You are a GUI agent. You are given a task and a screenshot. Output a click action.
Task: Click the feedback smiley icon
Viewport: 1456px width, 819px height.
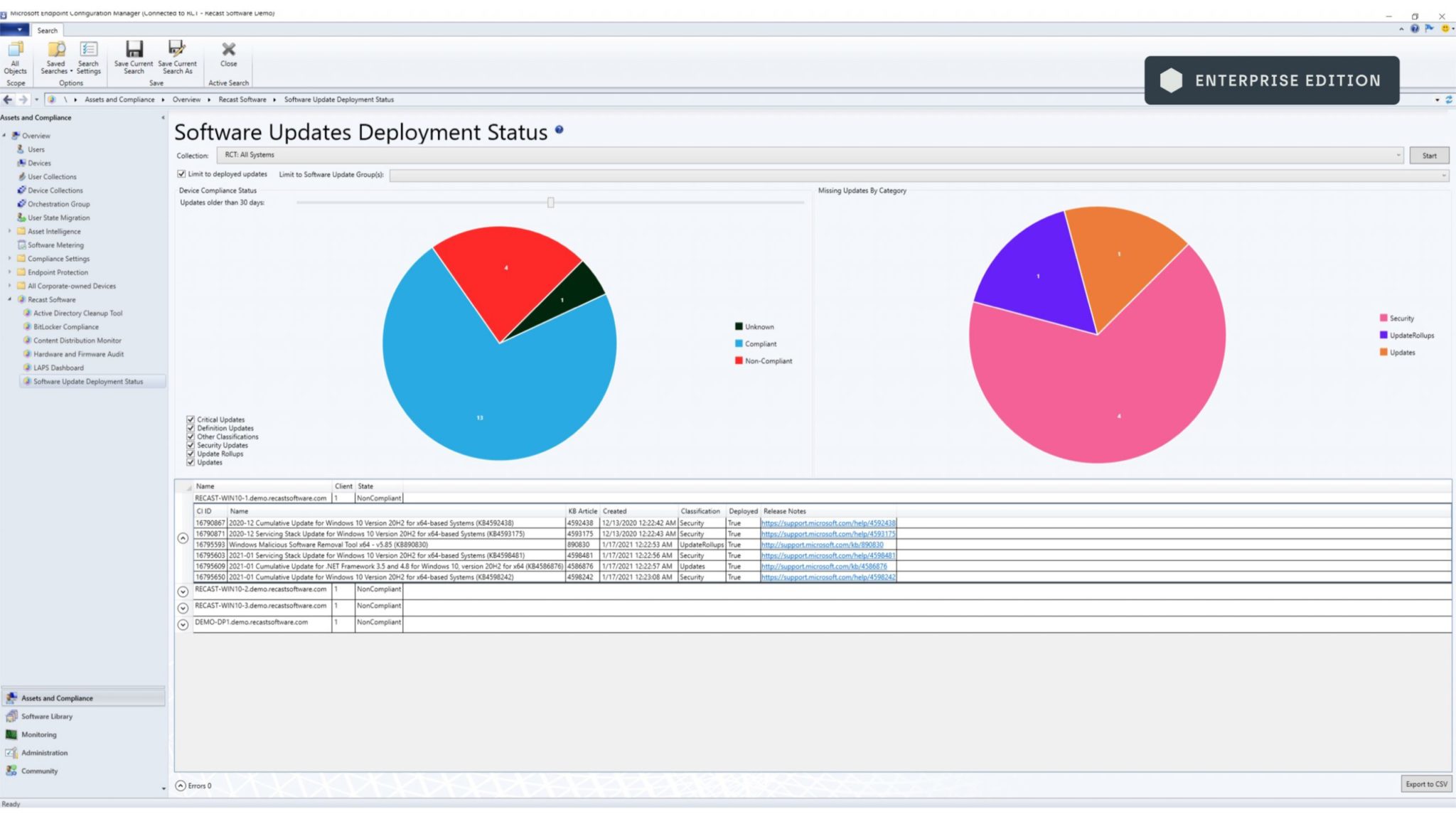1445,28
